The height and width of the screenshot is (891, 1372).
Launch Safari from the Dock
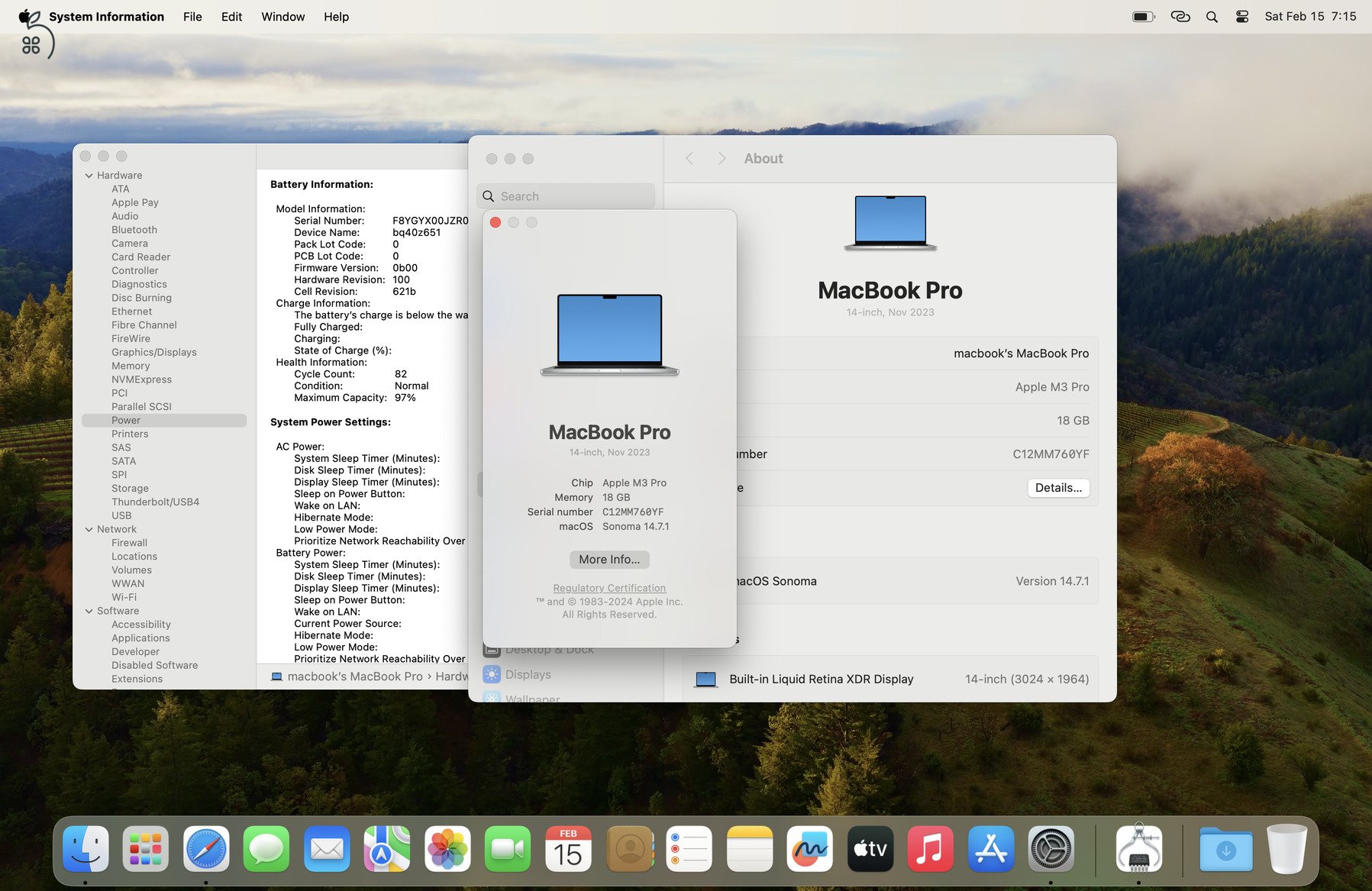(x=206, y=849)
